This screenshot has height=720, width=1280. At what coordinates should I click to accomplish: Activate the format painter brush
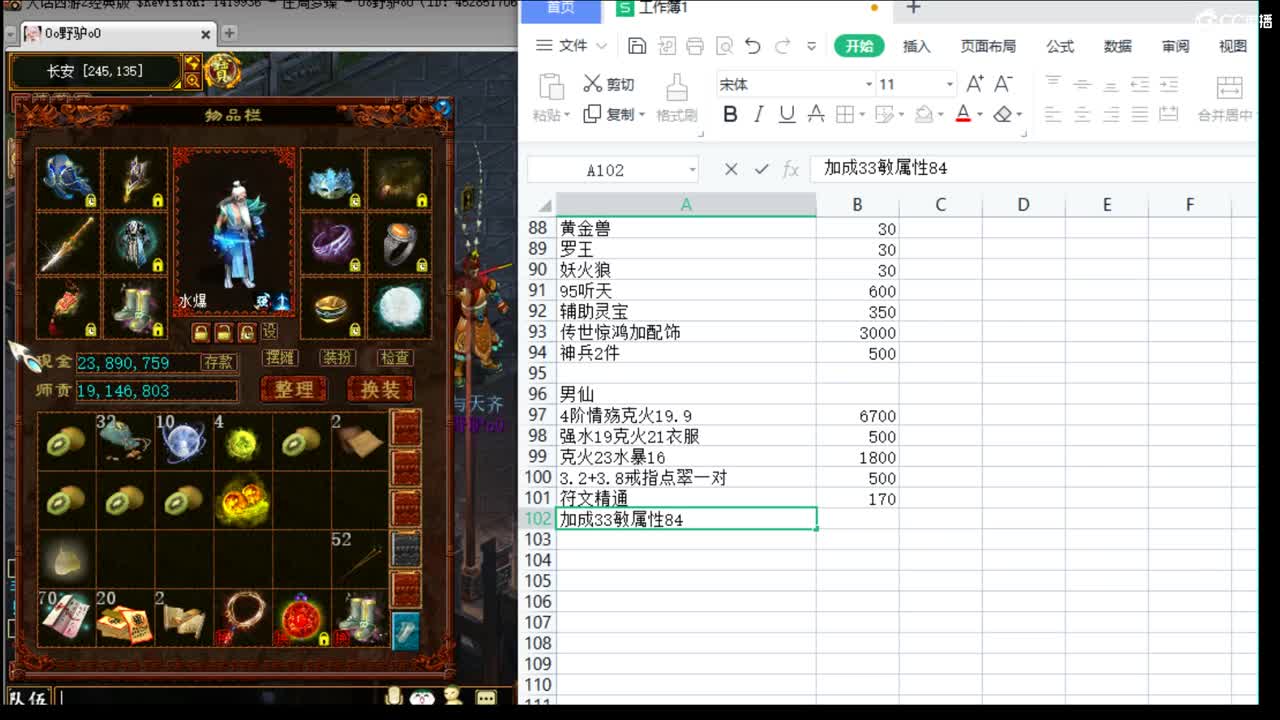(677, 88)
